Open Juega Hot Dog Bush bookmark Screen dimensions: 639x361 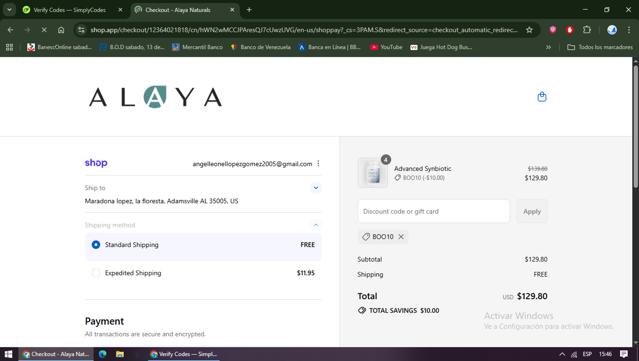click(441, 47)
